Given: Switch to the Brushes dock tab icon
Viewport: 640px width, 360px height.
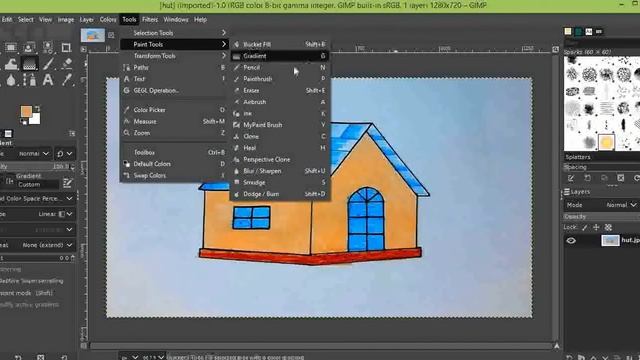Looking at the screenshot, I should 568,31.
